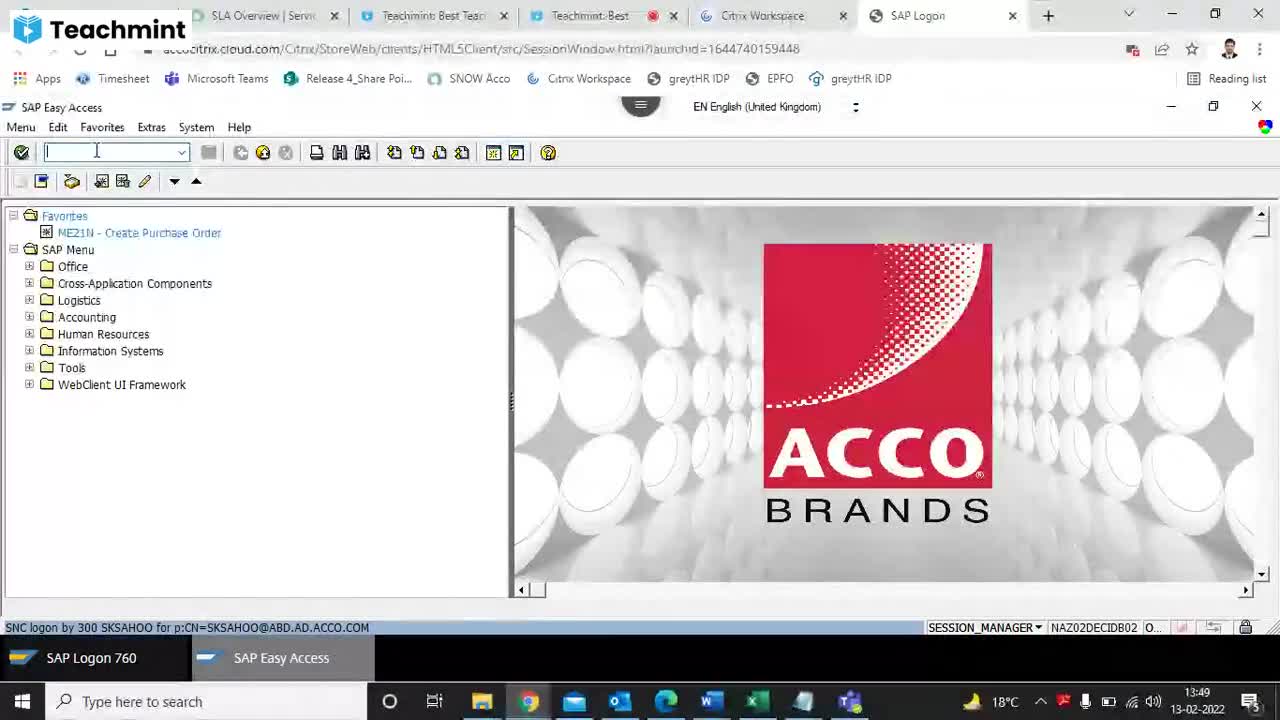Image resolution: width=1280 pixels, height=720 pixels.
Task: Click the Windows search box
Action: click(x=205, y=701)
